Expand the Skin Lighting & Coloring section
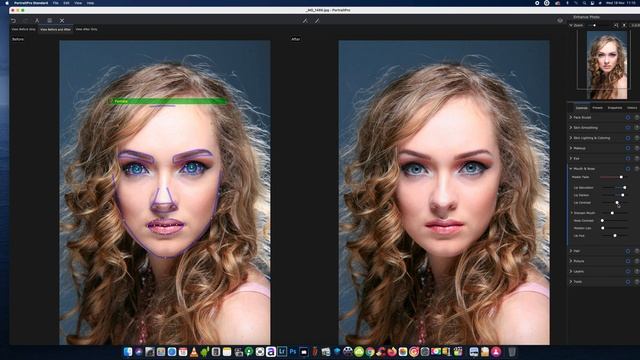This screenshot has width=640, height=360. [x=571, y=138]
